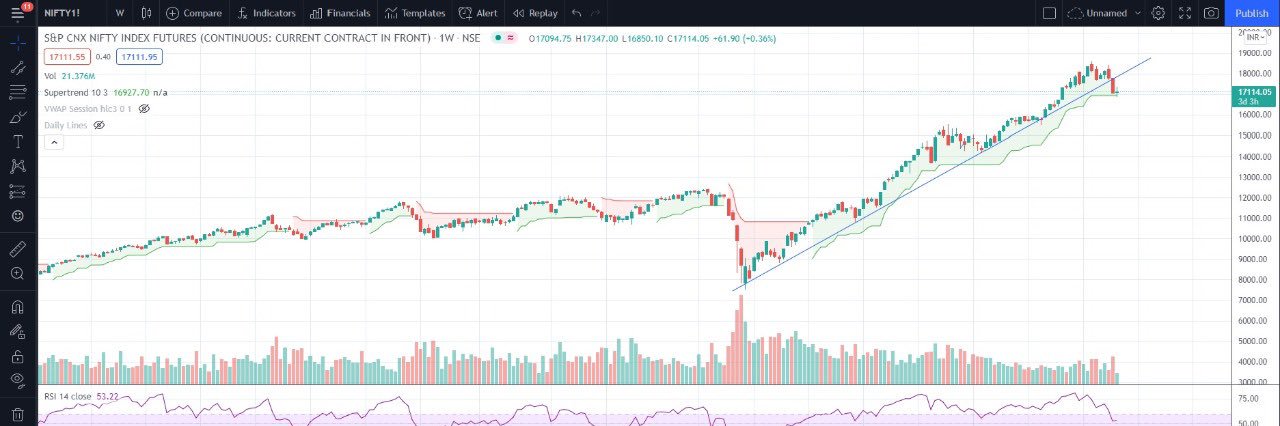
Task: Activate the zoom in tool
Action: coord(18,273)
